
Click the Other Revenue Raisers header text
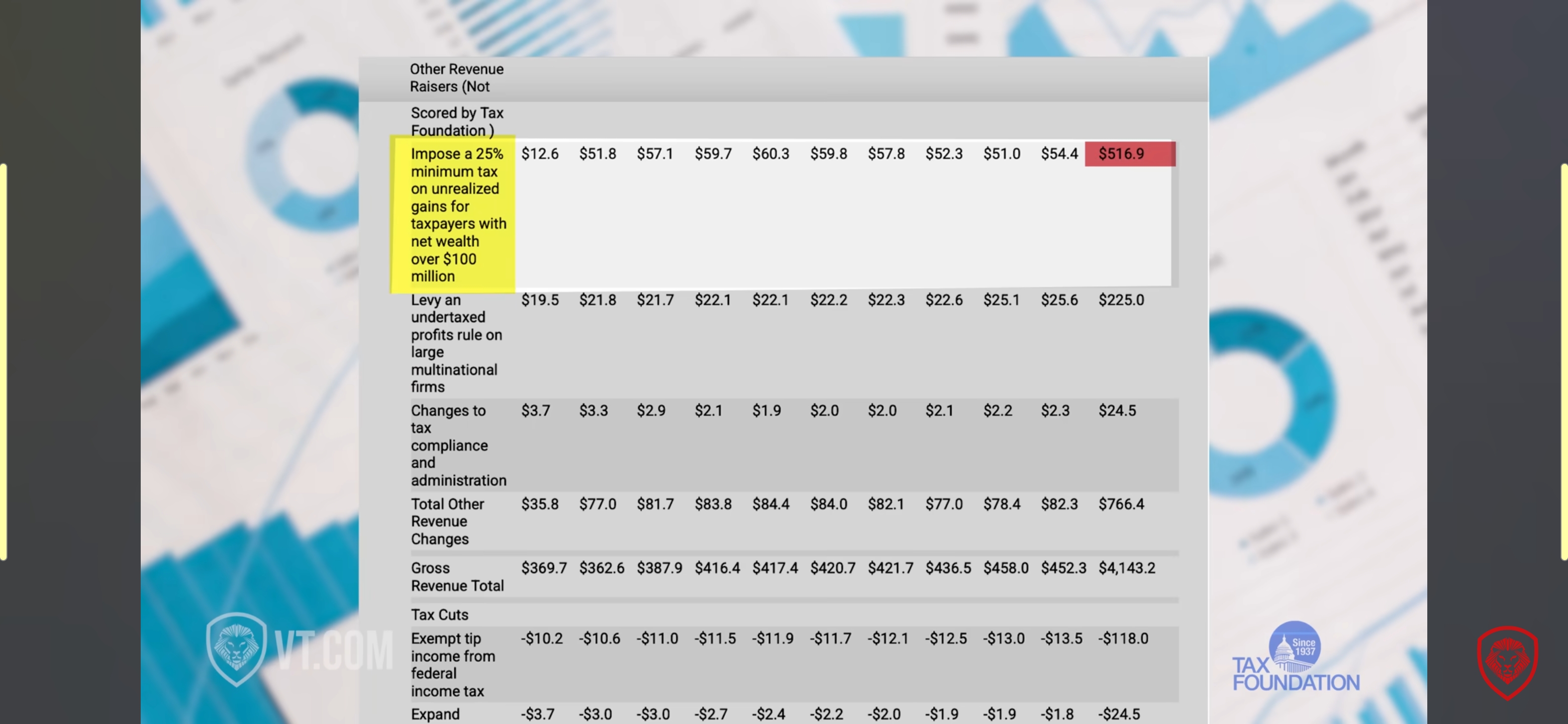tap(456, 78)
